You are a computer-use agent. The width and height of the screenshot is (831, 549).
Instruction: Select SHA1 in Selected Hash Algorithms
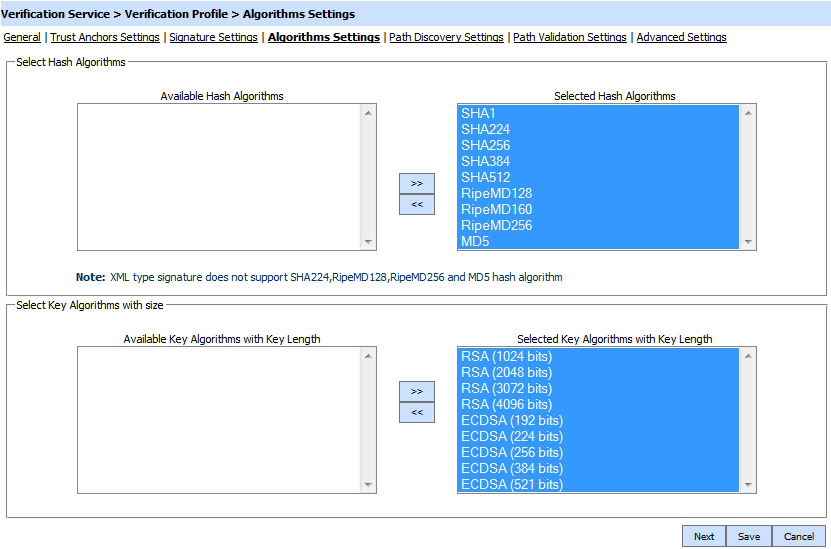click(x=598, y=113)
